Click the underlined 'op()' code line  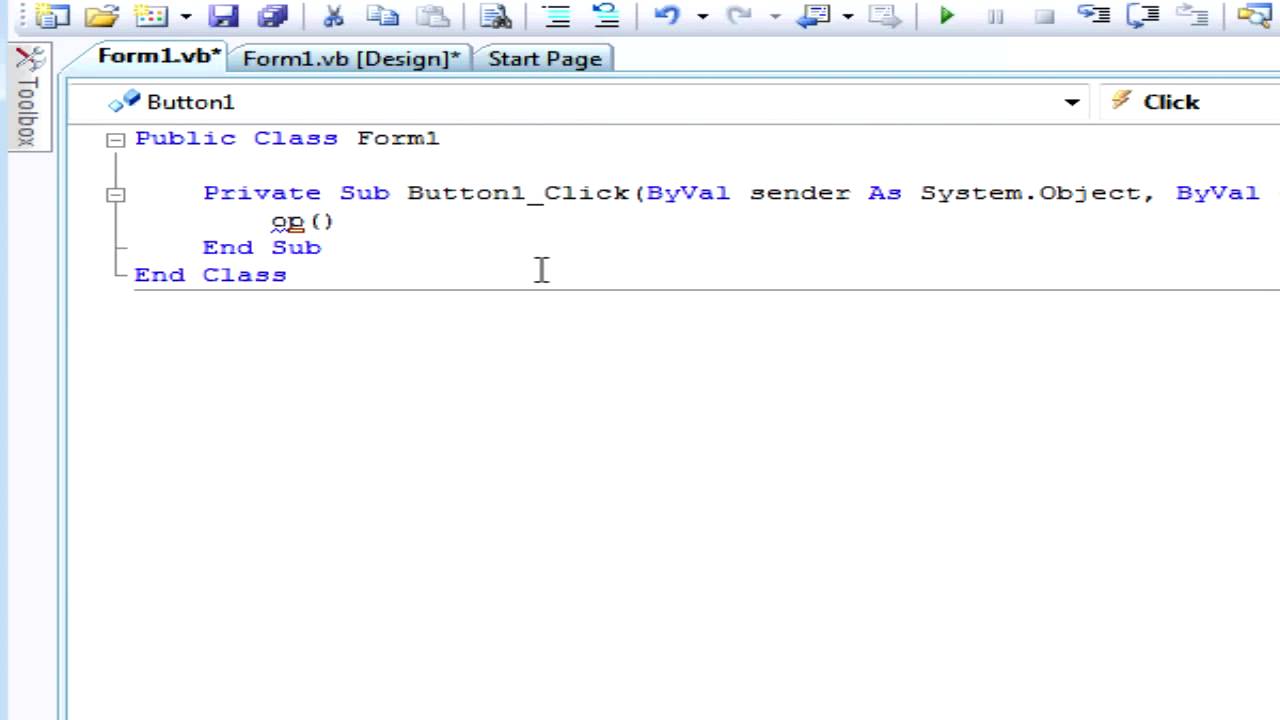pyautogui.click(x=302, y=221)
